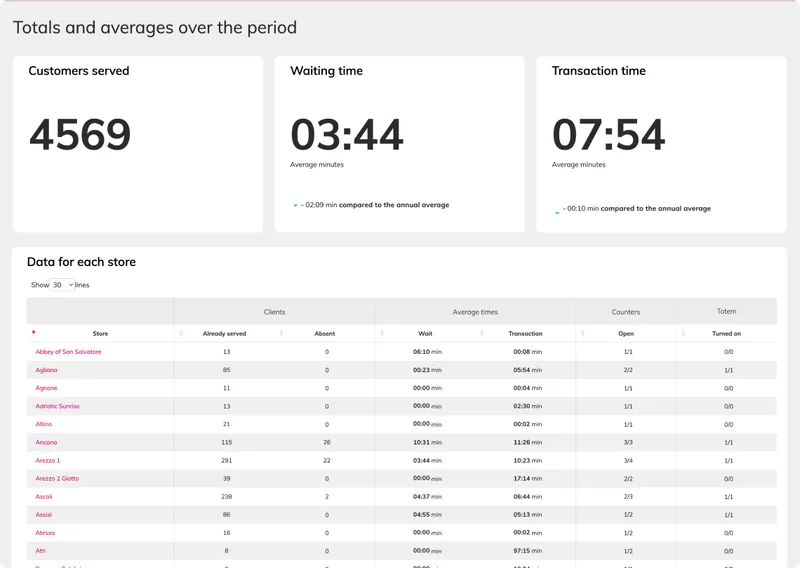Open the Abbey of San Salvatore store
This screenshot has height=568, width=800.
coord(68,352)
